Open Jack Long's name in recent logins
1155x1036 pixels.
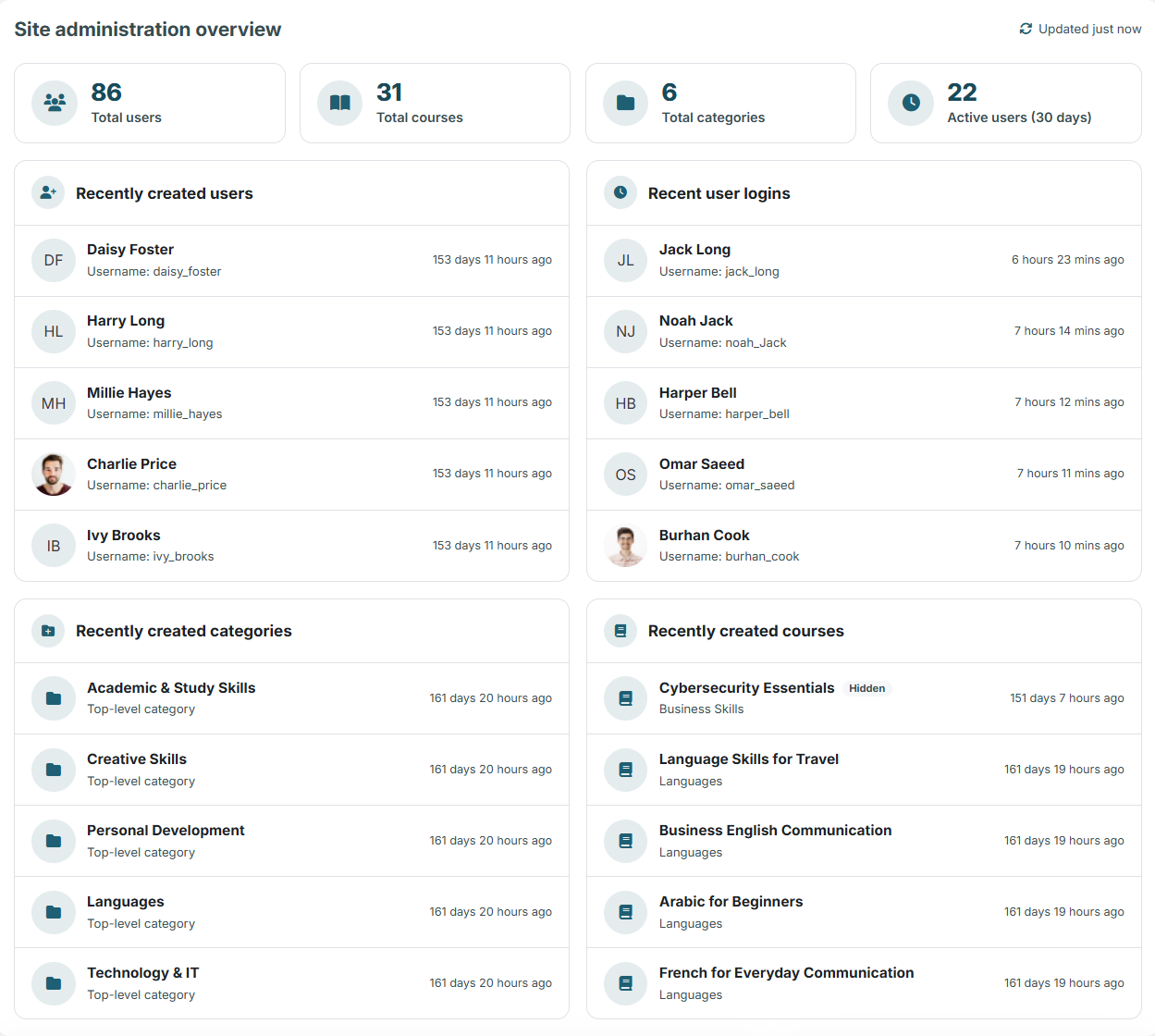click(694, 250)
